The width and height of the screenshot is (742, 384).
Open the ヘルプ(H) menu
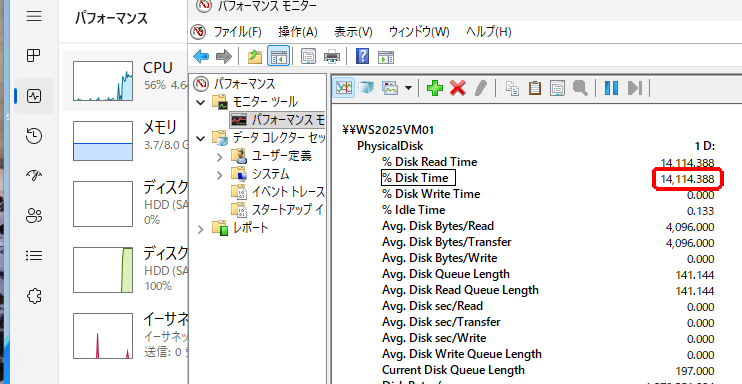click(489, 32)
